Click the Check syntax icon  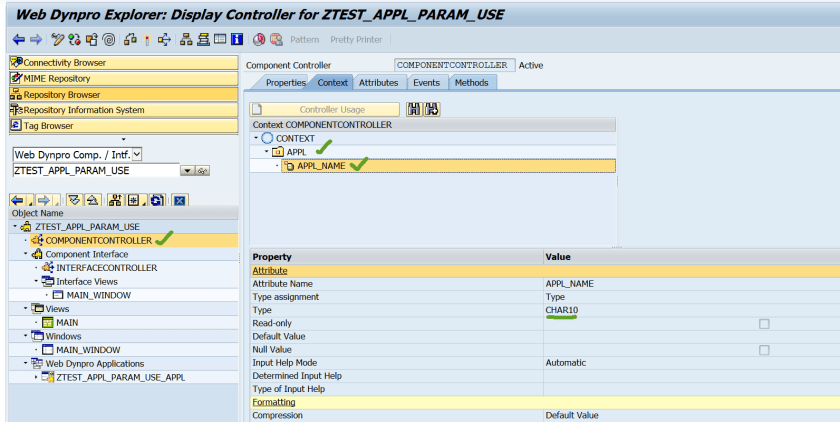tap(130, 40)
